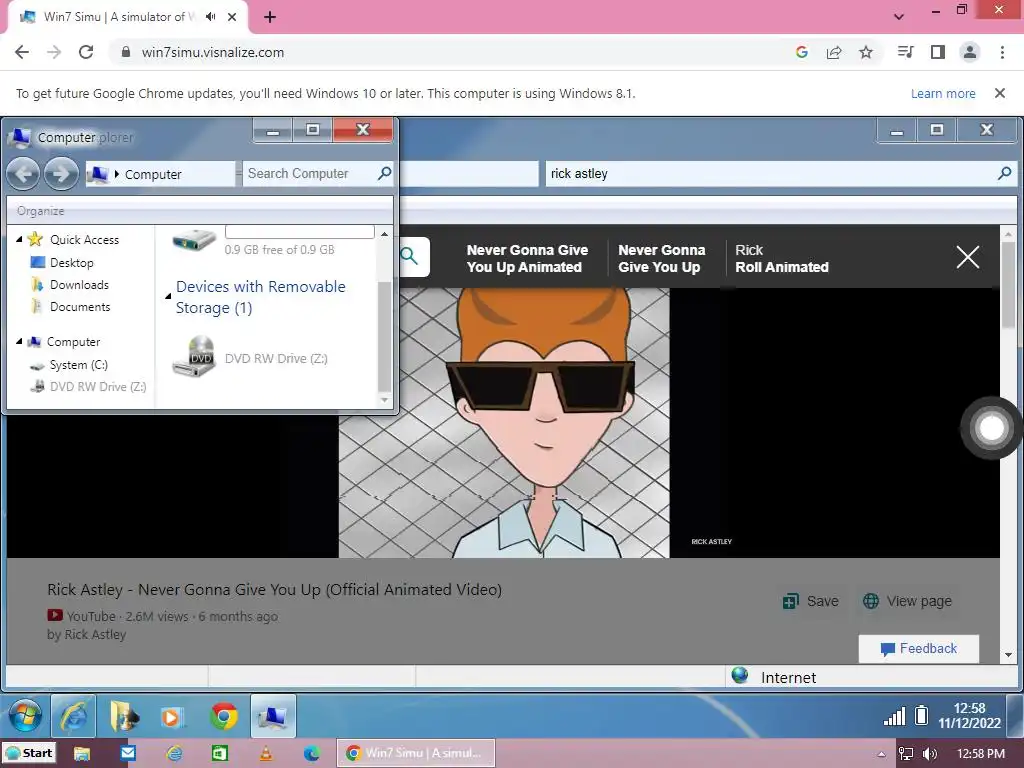Open the Chrome side panel icon

click(938, 52)
